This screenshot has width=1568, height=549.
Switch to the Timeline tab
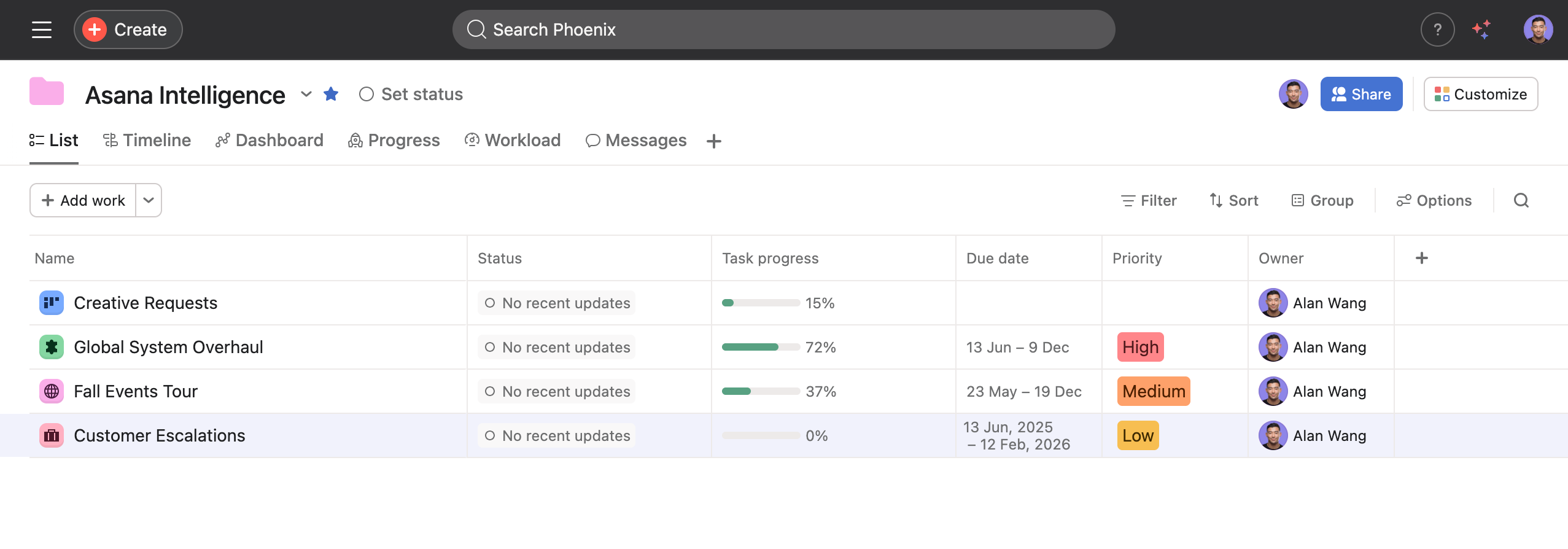pos(147,141)
